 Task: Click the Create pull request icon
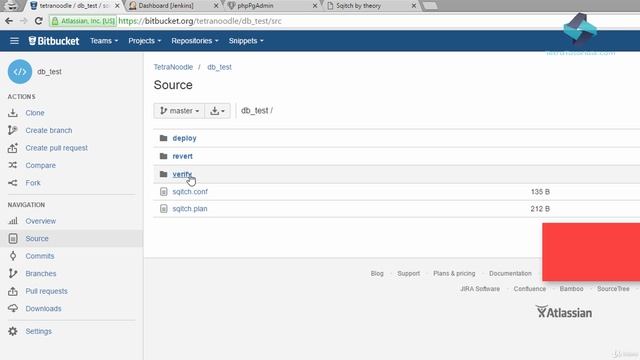(13, 148)
